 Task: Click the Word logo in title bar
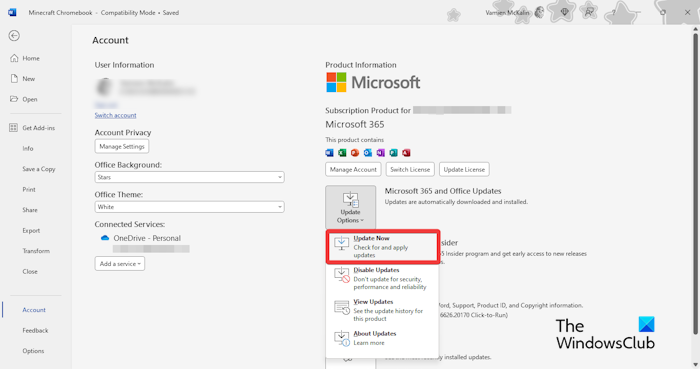coord(12,12)
